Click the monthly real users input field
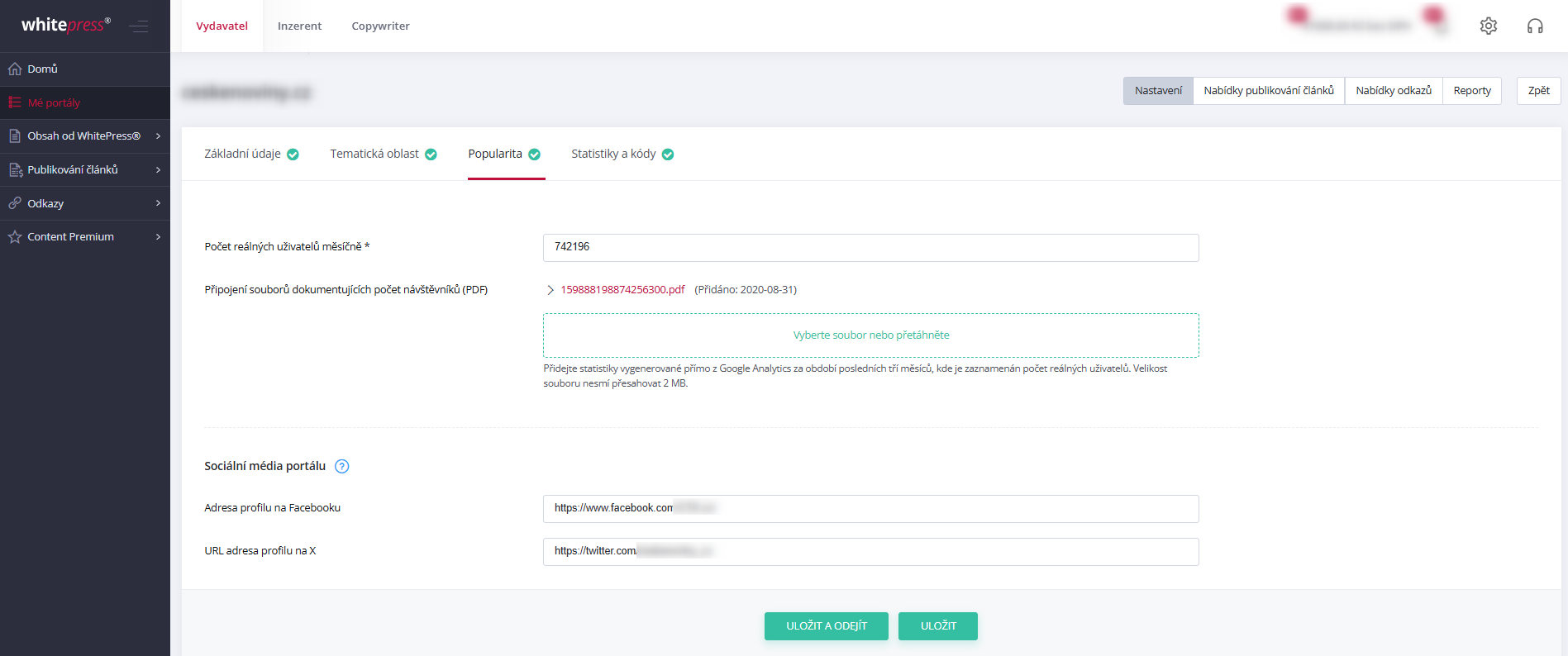This screenshot has width=1568, height=656. point(870,248)
